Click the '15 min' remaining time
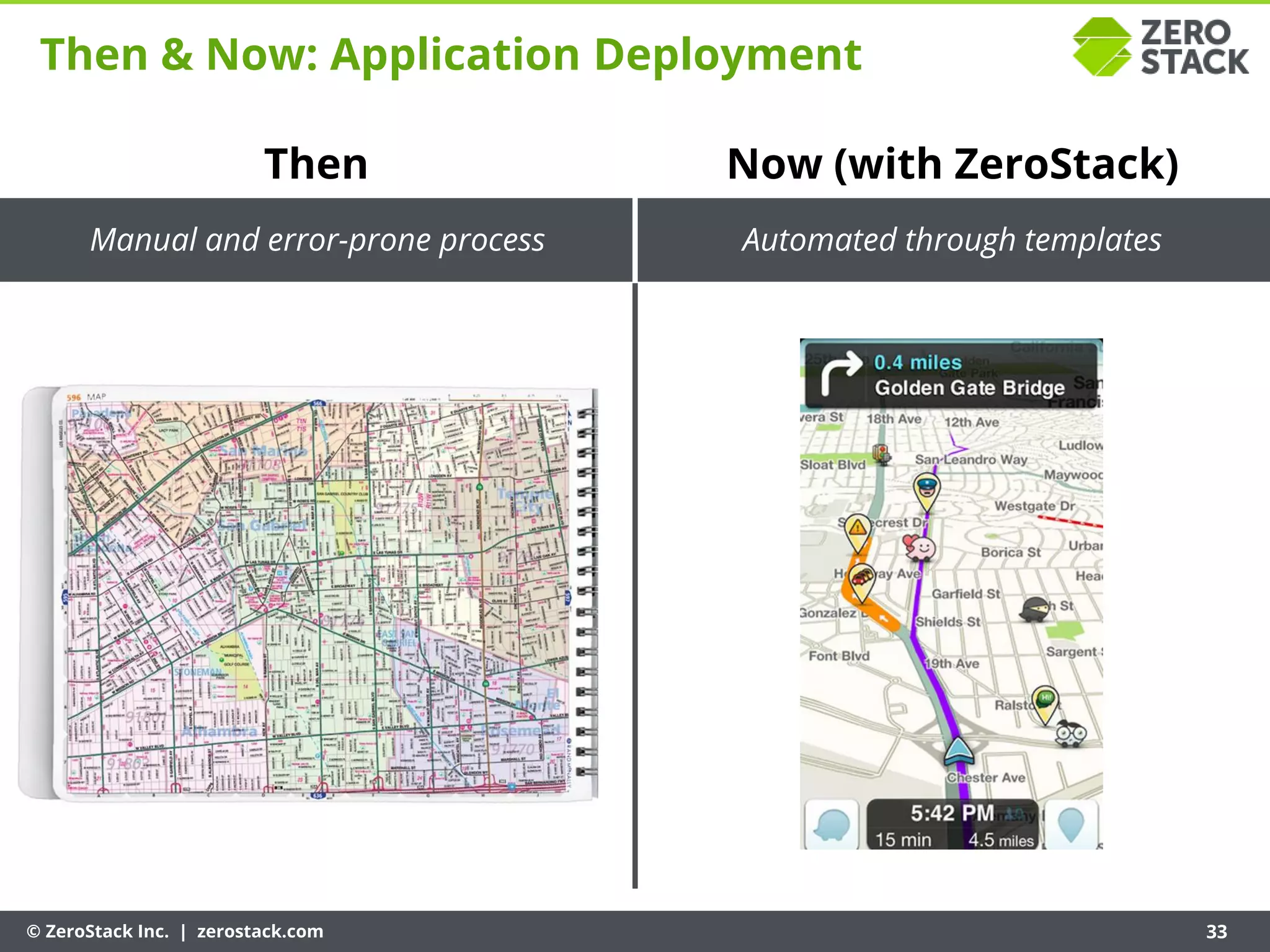This screenshot has width=1270, height=952. [x=903, y=840]
